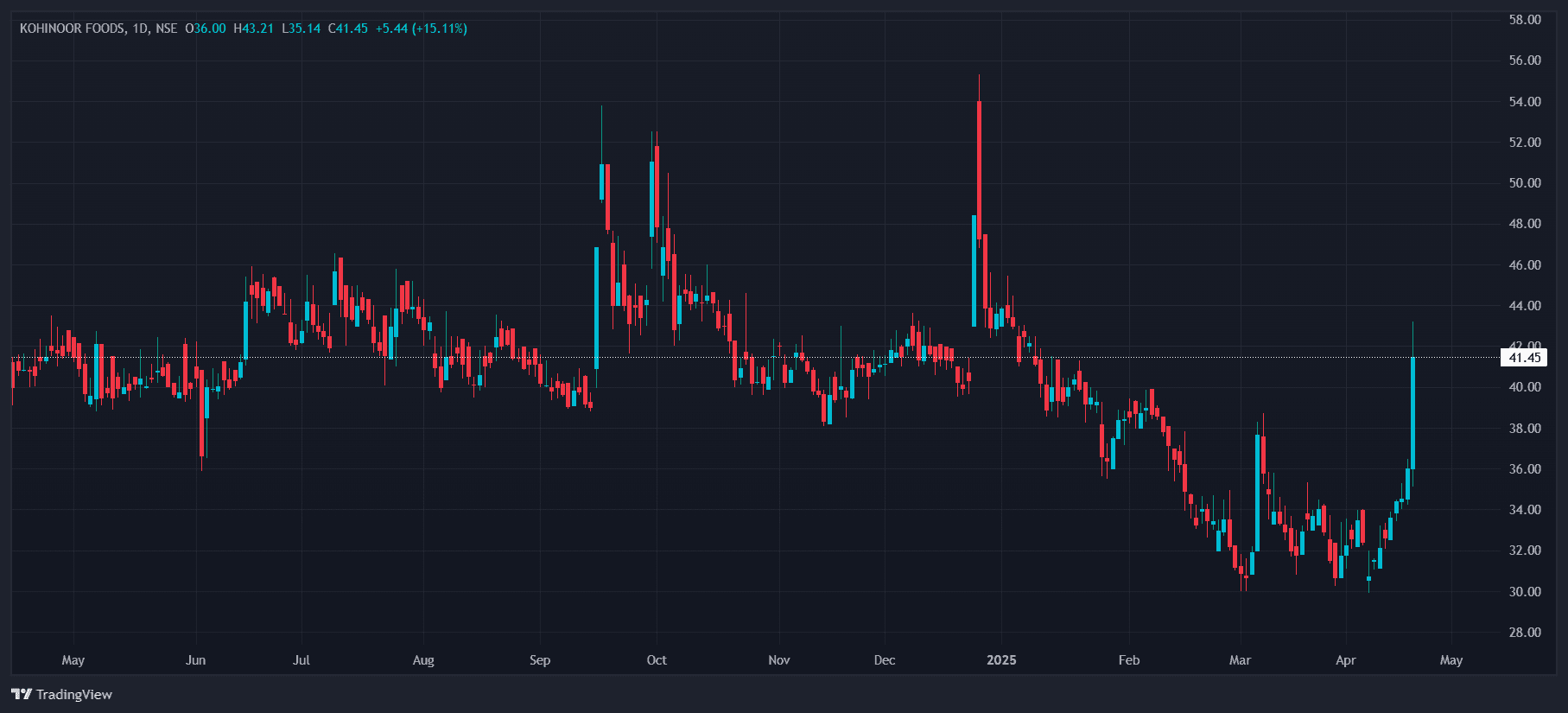Select the high value H43.21

253,29
